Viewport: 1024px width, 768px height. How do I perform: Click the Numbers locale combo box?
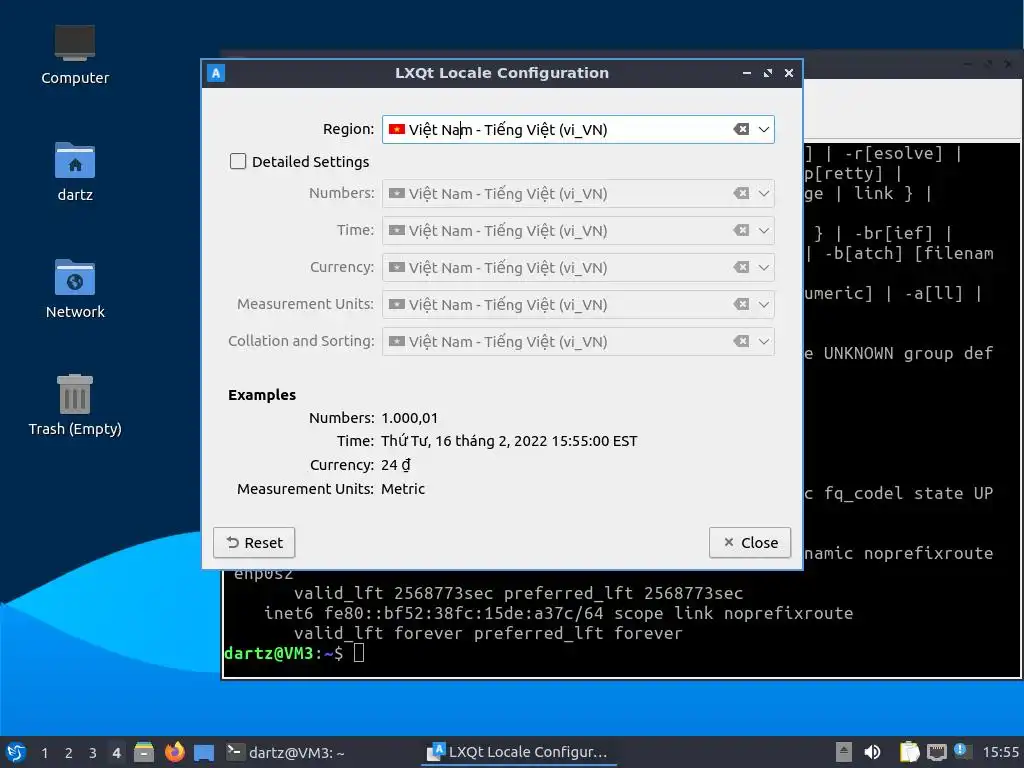click(578, 193)
